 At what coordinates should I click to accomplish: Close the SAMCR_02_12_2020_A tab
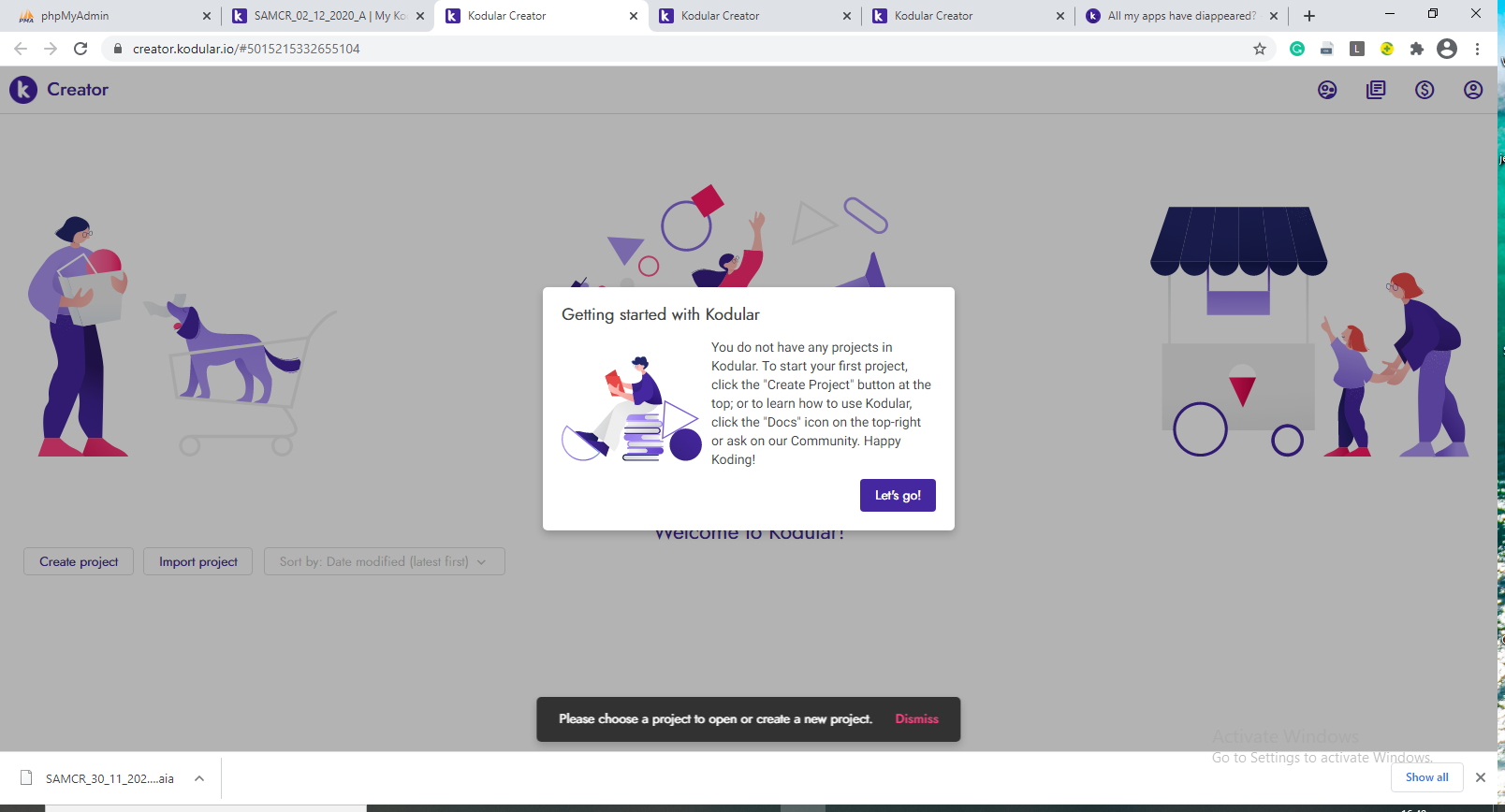(x=420, y=16)
